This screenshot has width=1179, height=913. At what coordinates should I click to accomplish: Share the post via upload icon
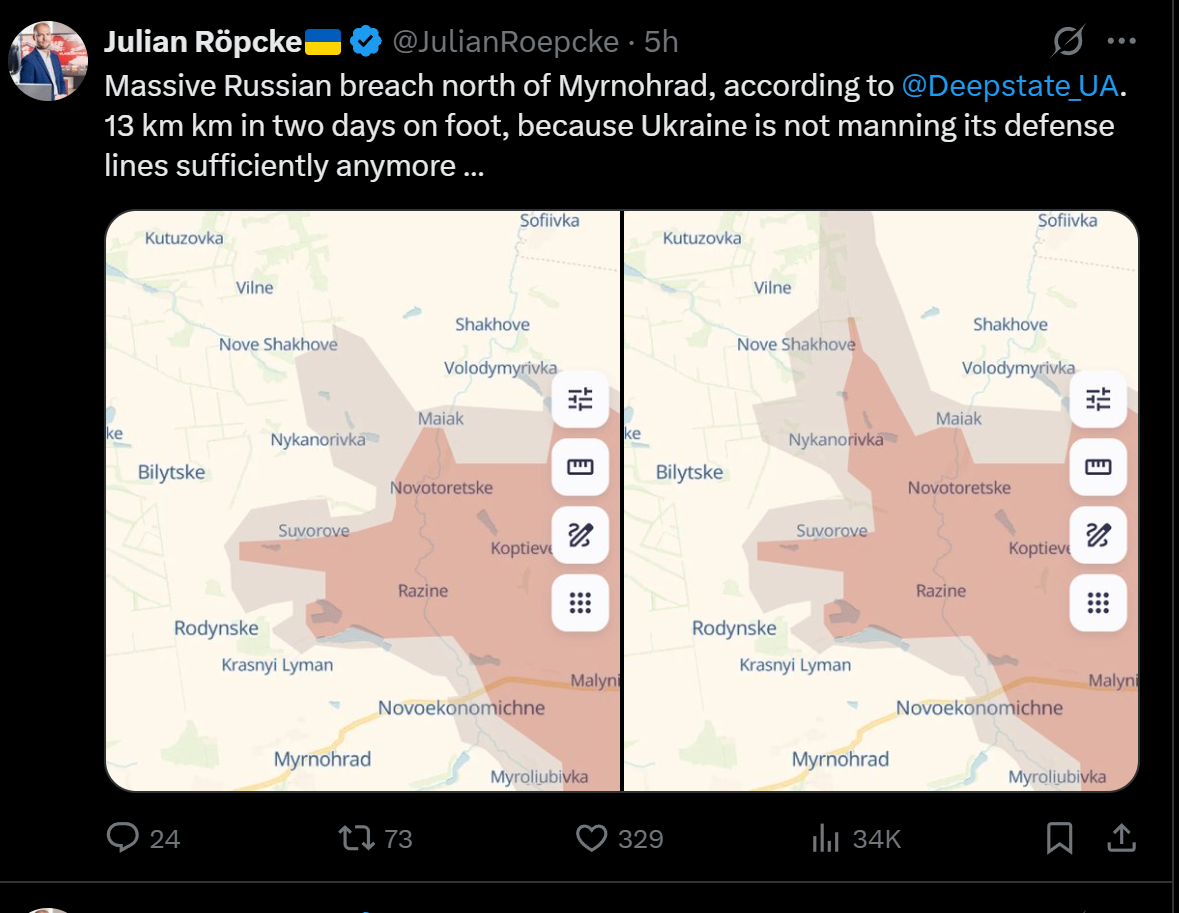[1121, 838]
